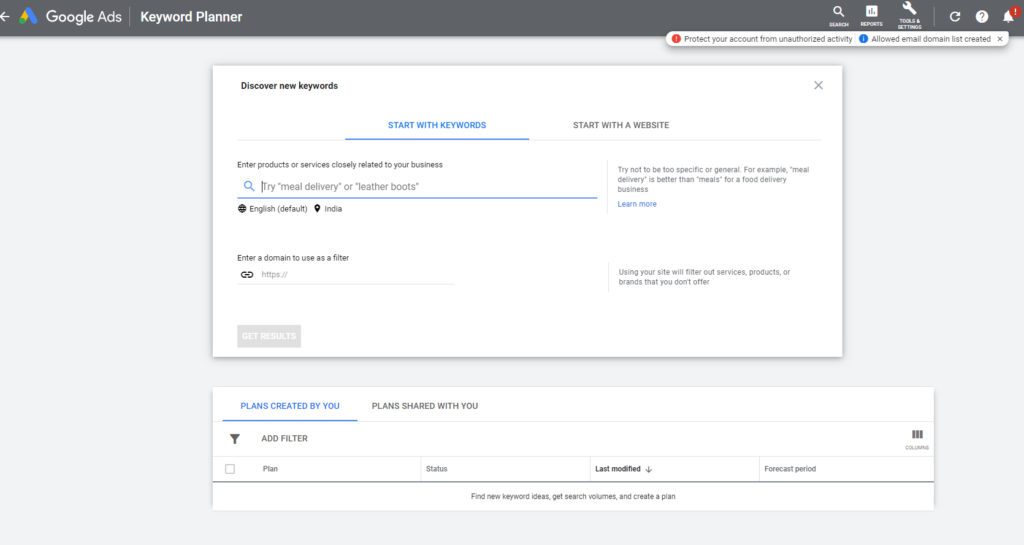Switch to Start with keywords tab

(437, 125)
